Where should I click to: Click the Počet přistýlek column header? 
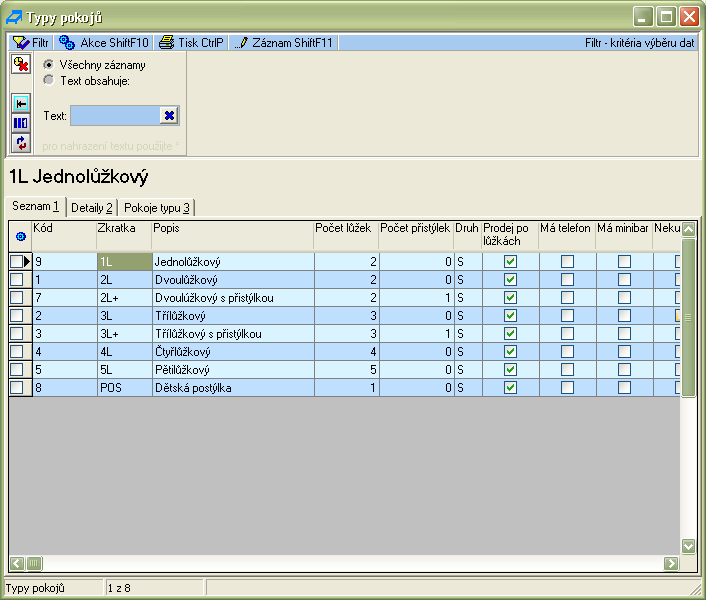pyautogui.click(x=416, y=235)
